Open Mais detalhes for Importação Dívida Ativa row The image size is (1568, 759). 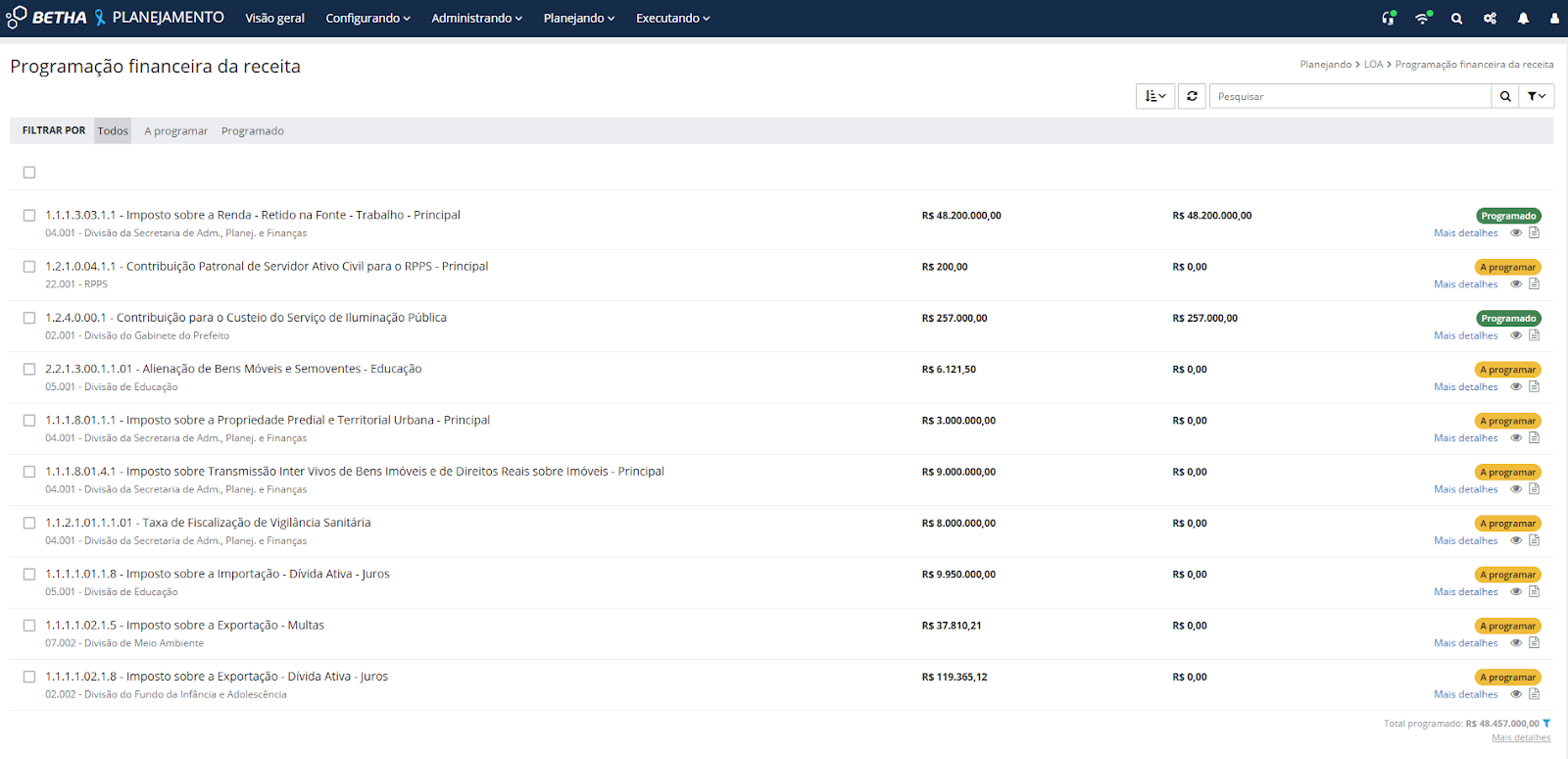pos(1465,591)
